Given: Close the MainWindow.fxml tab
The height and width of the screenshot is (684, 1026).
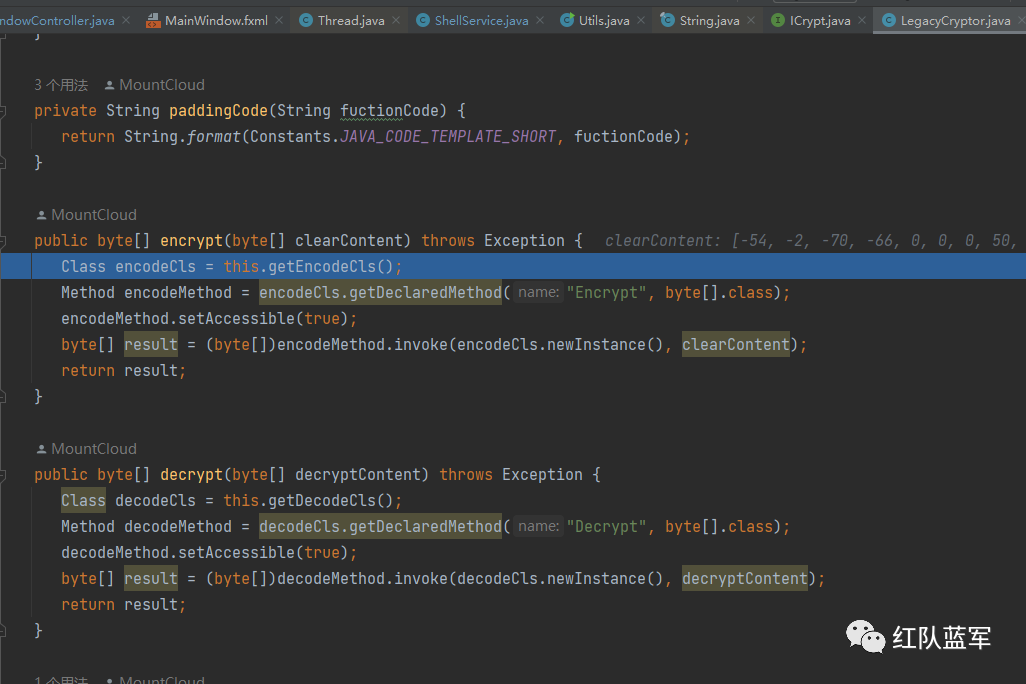Looking at the screenshot, I should (279, 20).
